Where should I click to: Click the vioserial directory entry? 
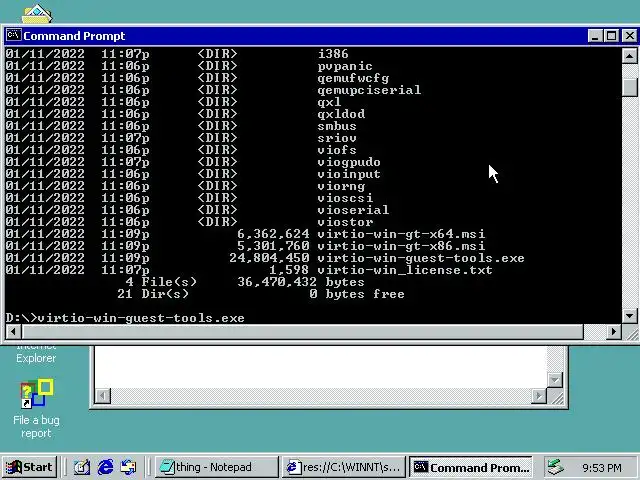[x=353, y=210]
